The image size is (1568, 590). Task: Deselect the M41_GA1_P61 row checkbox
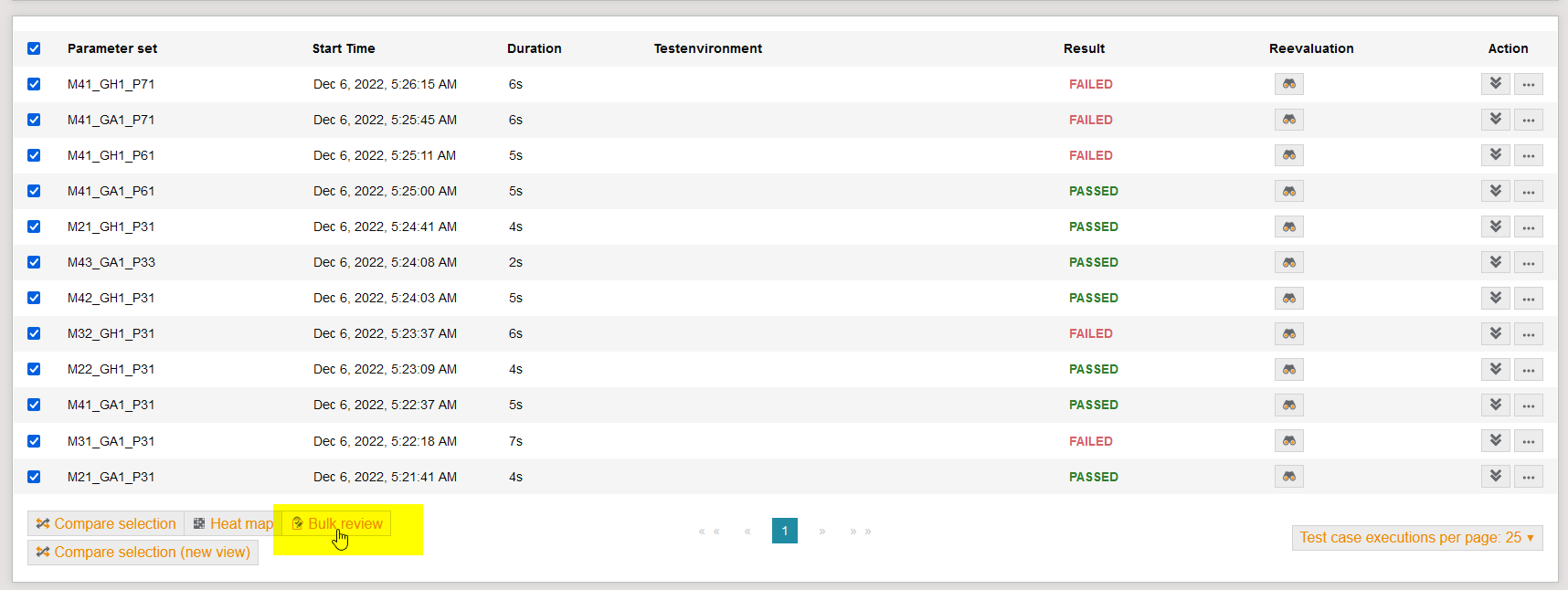point(34,191)
